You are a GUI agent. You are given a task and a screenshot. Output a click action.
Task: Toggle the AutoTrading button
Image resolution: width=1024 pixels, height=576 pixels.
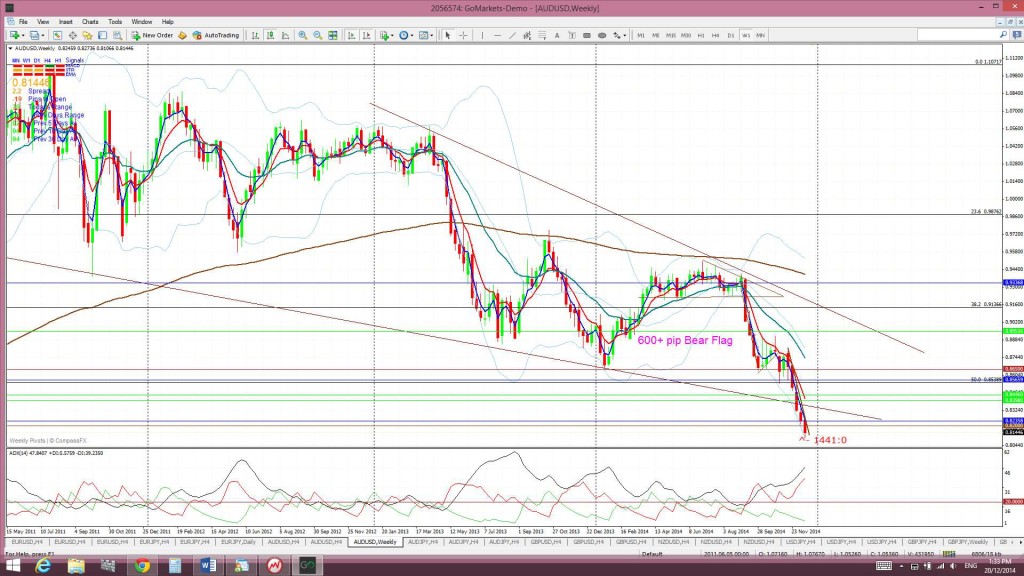click(x=216, y=35)
